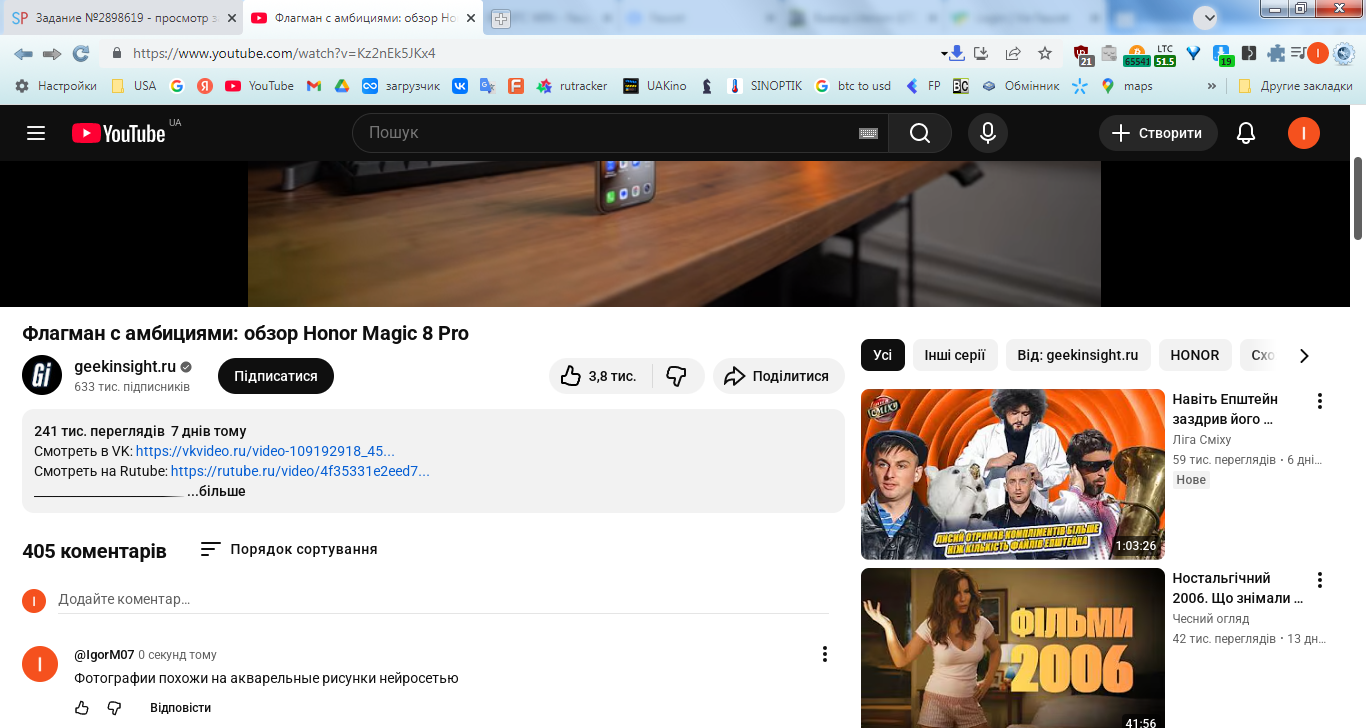Open the Google Drive bookmark icon
1366x728 pixels.
point(341,86)
